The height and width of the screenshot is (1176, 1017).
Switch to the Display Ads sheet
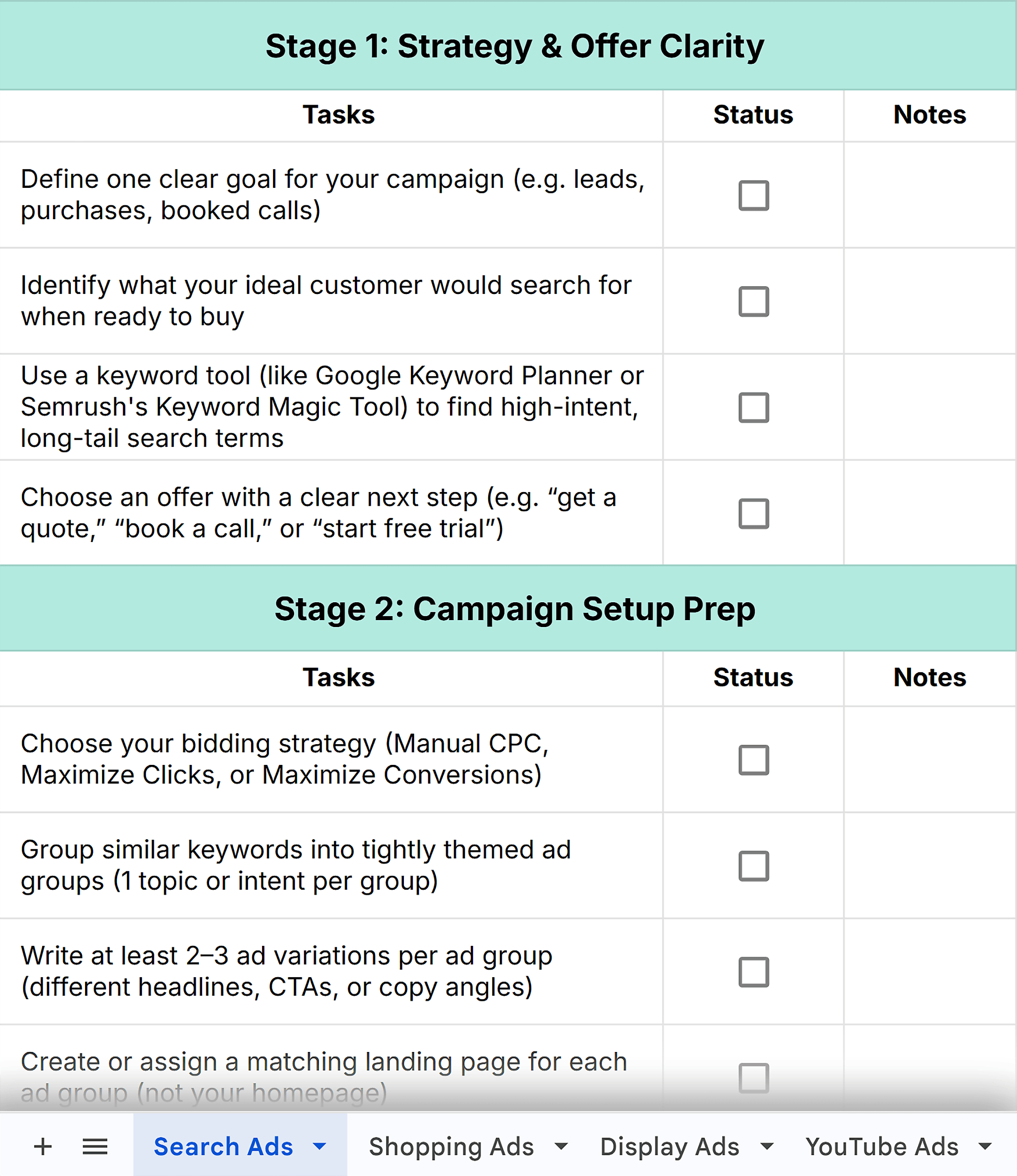coord(670,1147)
